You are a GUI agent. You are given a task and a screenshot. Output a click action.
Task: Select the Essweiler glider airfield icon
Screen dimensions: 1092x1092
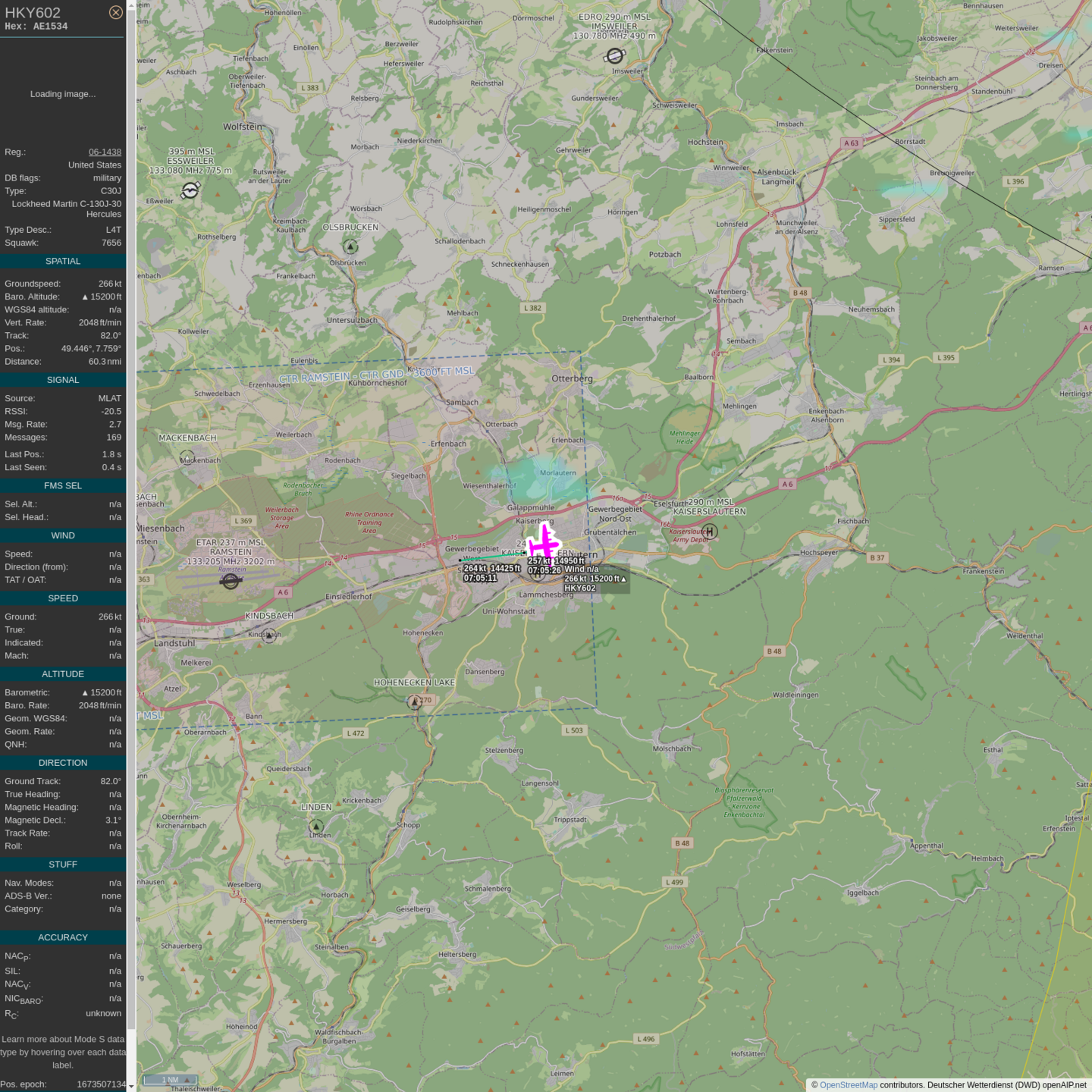tap(190, 190)
